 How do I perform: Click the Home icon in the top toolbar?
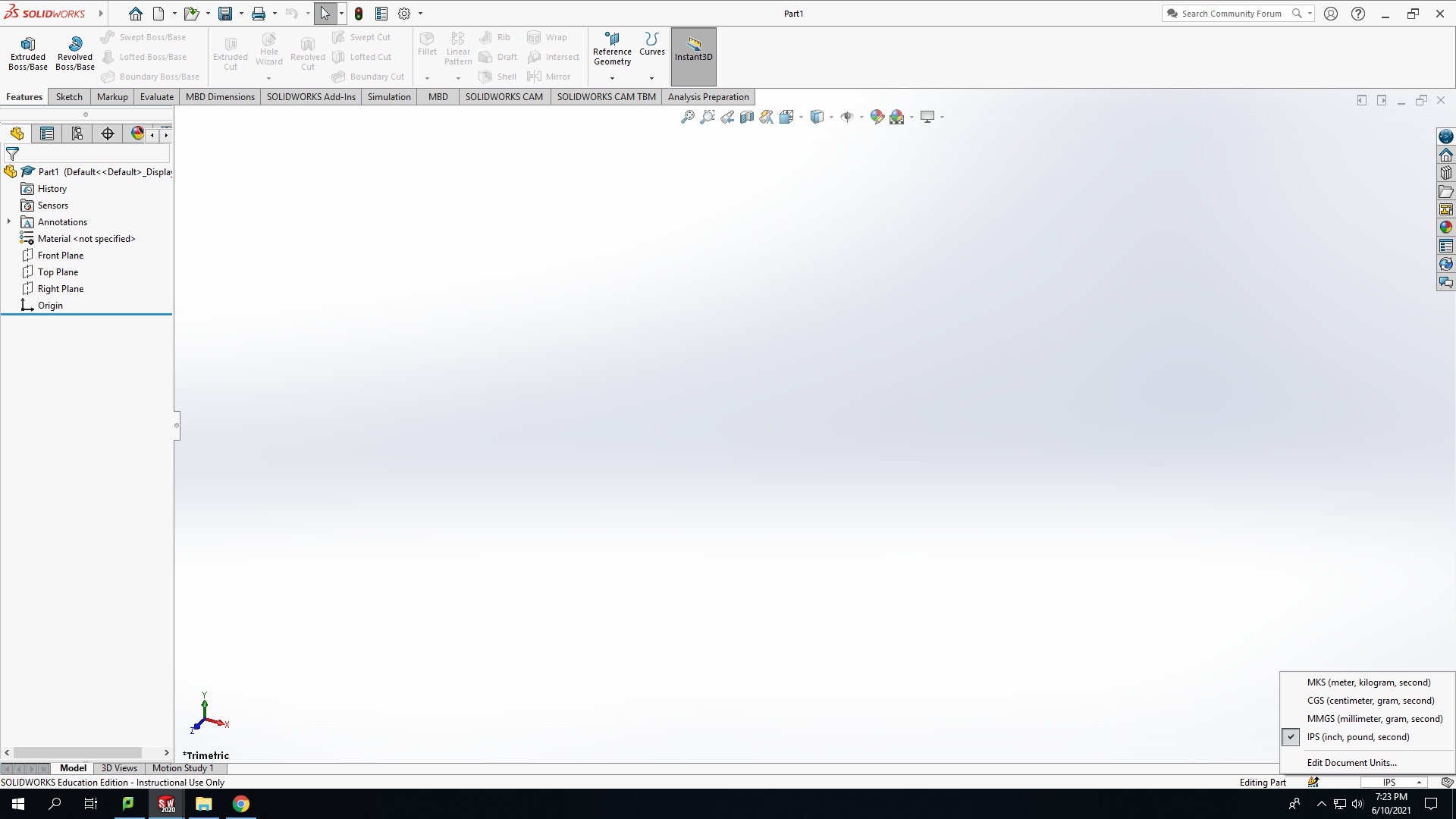tap(136, 14)
